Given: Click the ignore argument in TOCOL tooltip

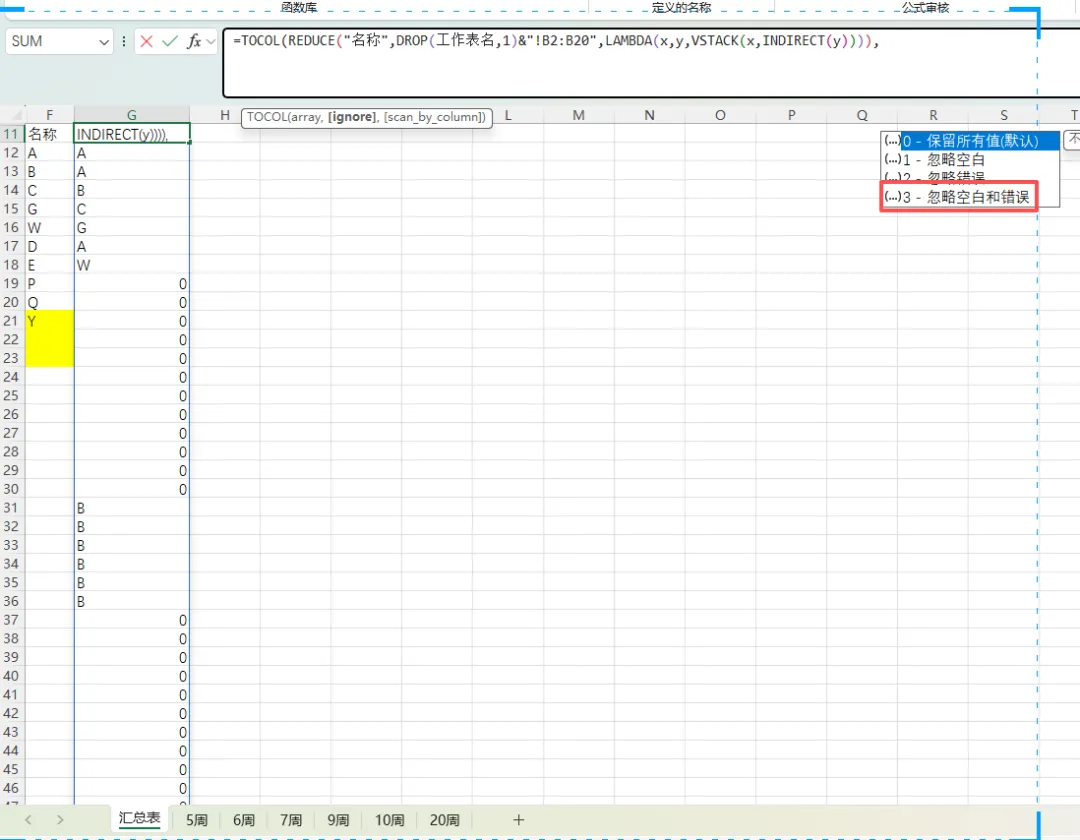Looking at the screenshot, I should tap(351, 117).
